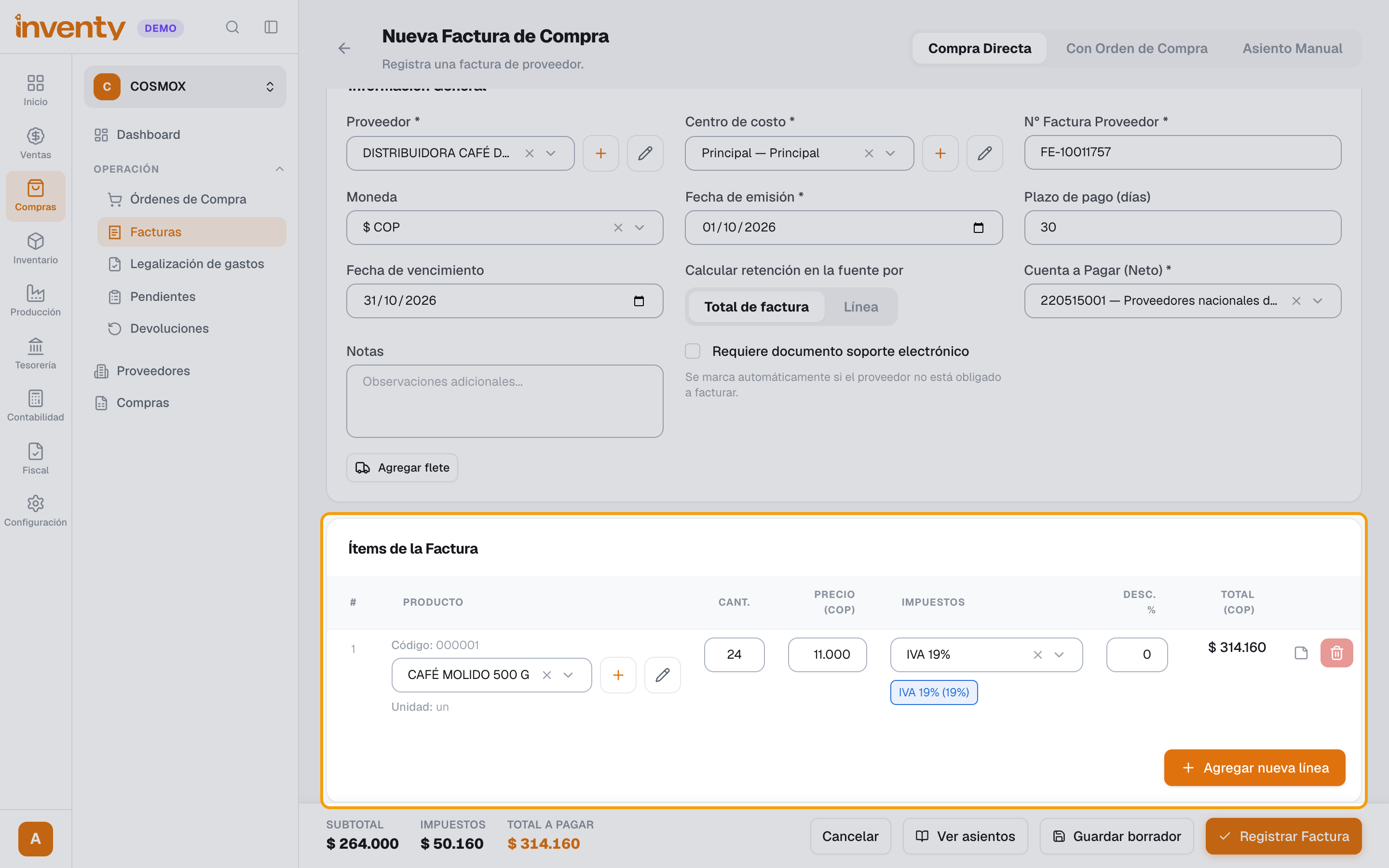Click the N° Factura Proveedor field
1389x868 pixels.
(1183, 152)
